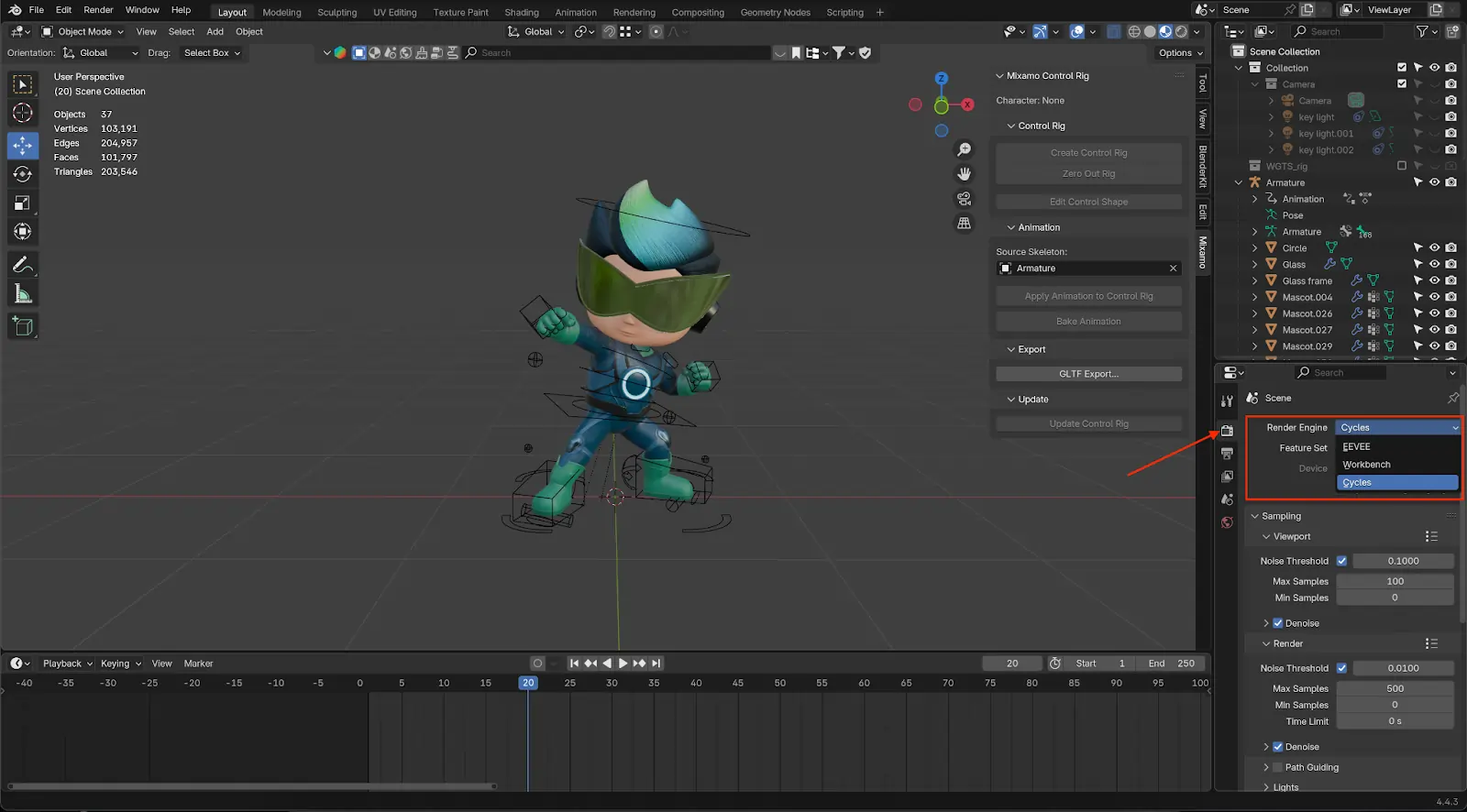Jump to the timeline end frame

pyautogui.click(x=656, y=664)
